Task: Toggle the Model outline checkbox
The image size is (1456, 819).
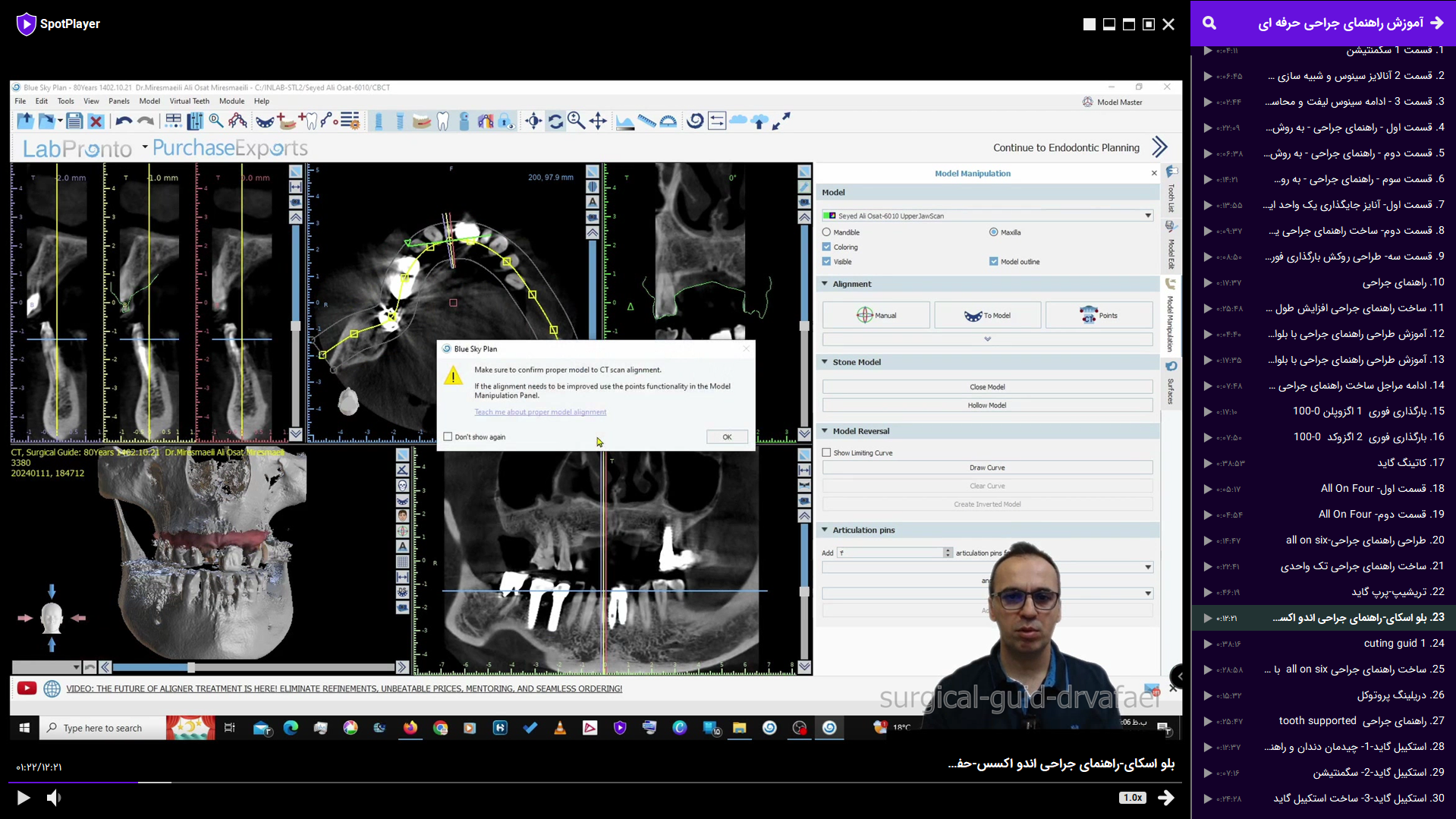Action: click(x=993, y=261)
